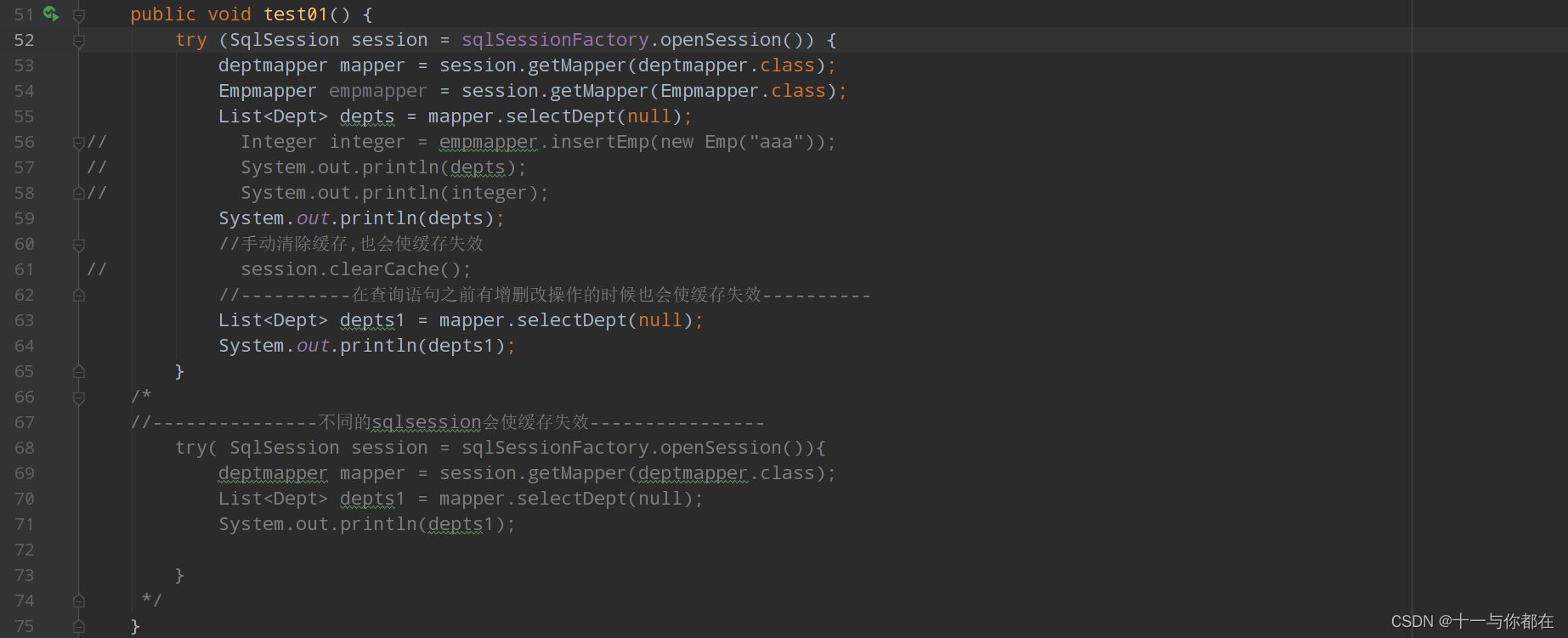Place the cursor on openSession at line 52

pos(721,40)
